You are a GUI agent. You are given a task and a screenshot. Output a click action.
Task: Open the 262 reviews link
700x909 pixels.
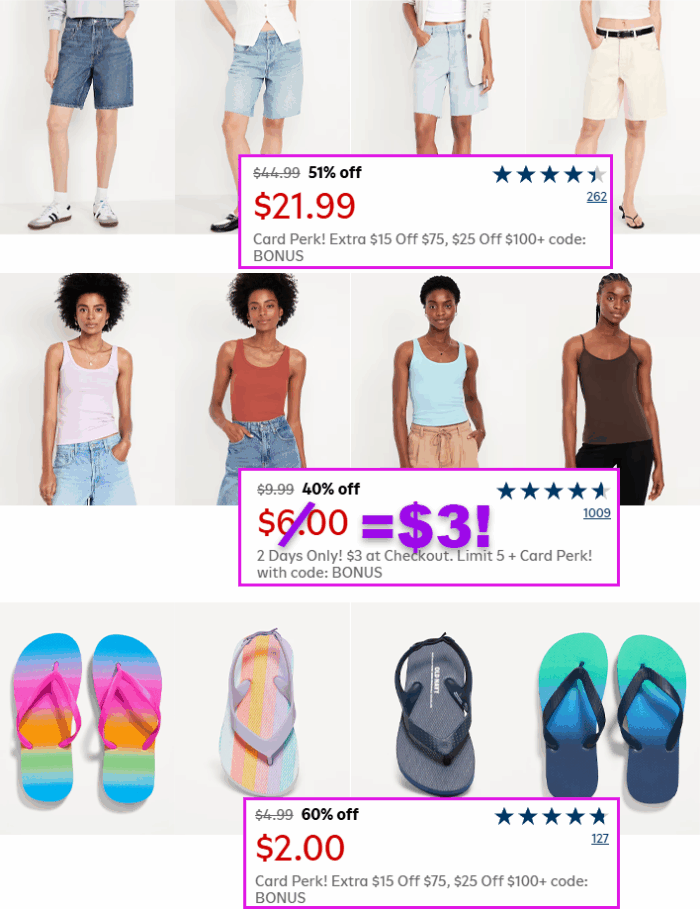click(x=596, y=197)
